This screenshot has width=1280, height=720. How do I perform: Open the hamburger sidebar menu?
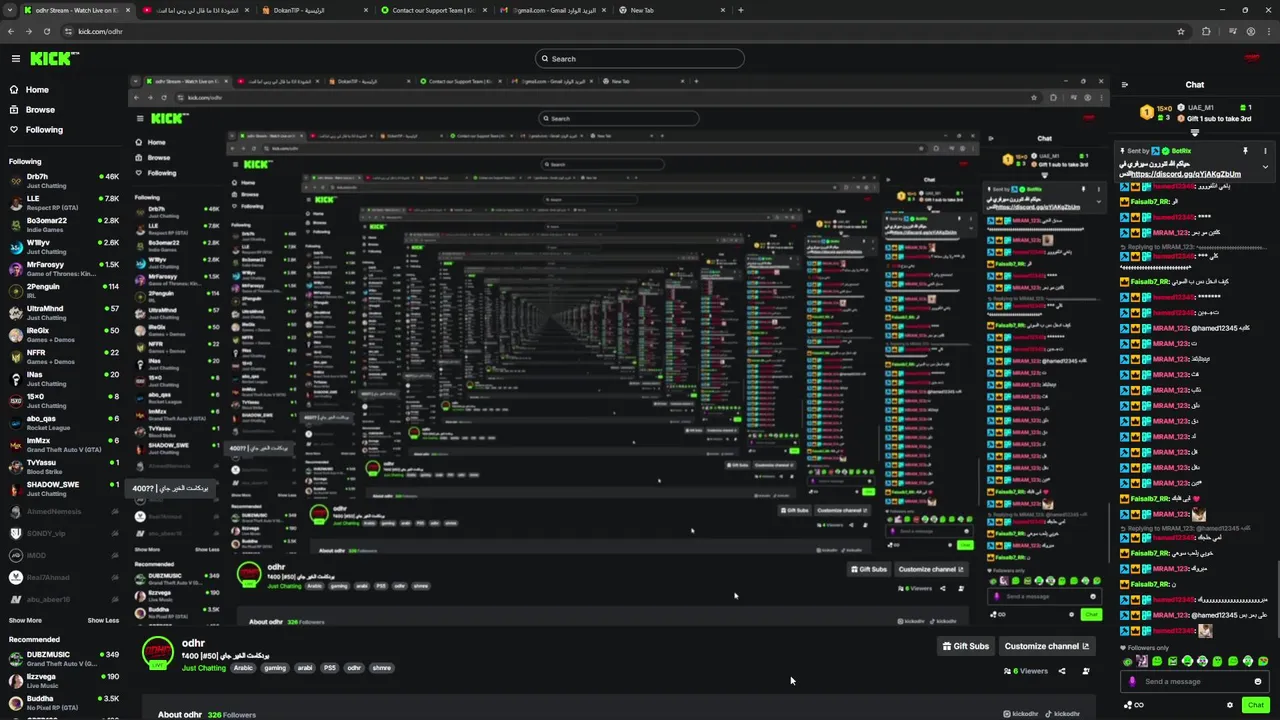coord(15,59)
